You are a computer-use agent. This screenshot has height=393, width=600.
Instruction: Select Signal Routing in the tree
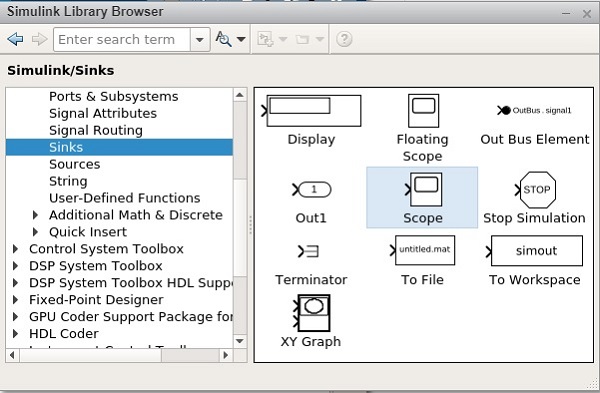point(96,130)
